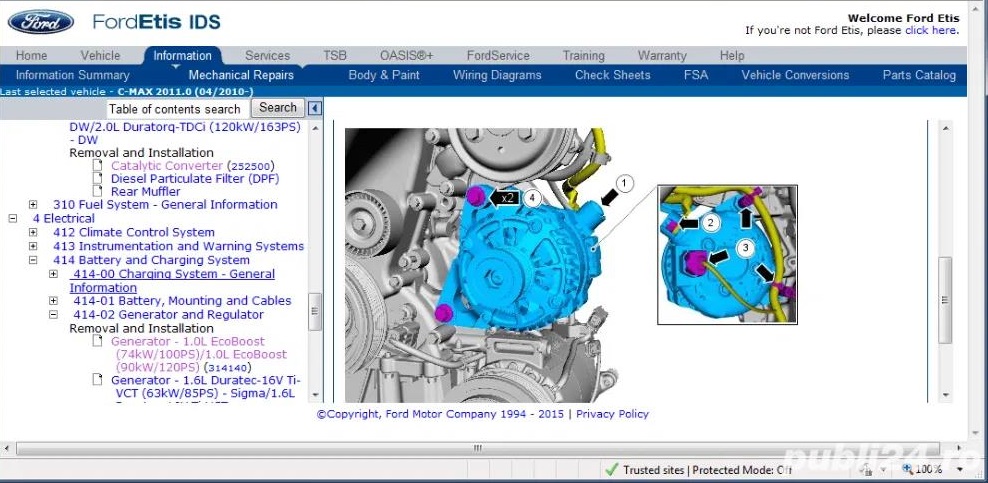Image resolution: width=988 pixels, height=483 pixels.
Task: Open the 310 Fuel System General Information
Action: 165,205
